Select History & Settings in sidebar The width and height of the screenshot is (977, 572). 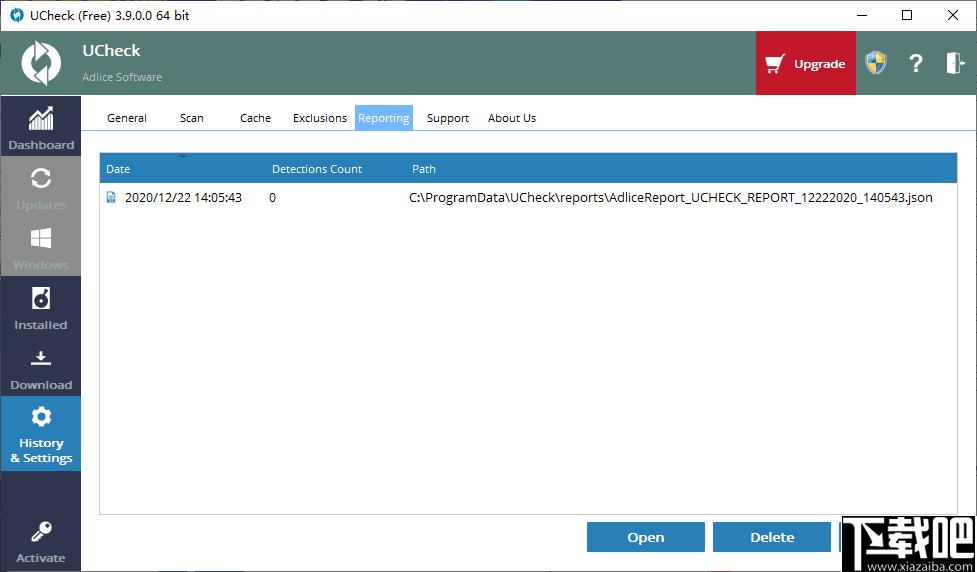41,434
